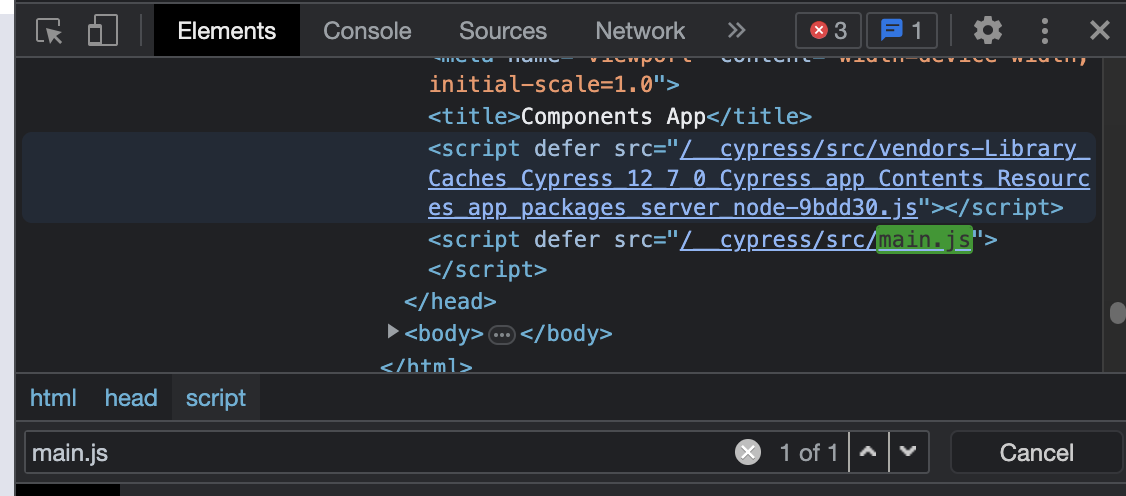Switch to the Network tab

pyautogui.click(x=640, y=30)
